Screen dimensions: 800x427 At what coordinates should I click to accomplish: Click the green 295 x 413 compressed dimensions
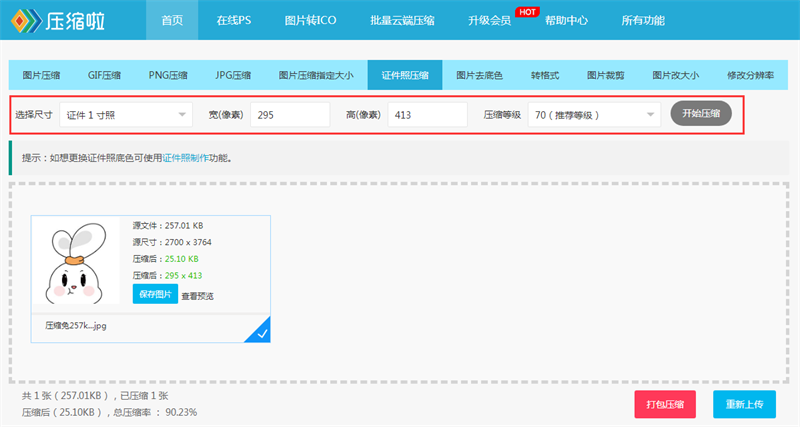coord(183,275)
